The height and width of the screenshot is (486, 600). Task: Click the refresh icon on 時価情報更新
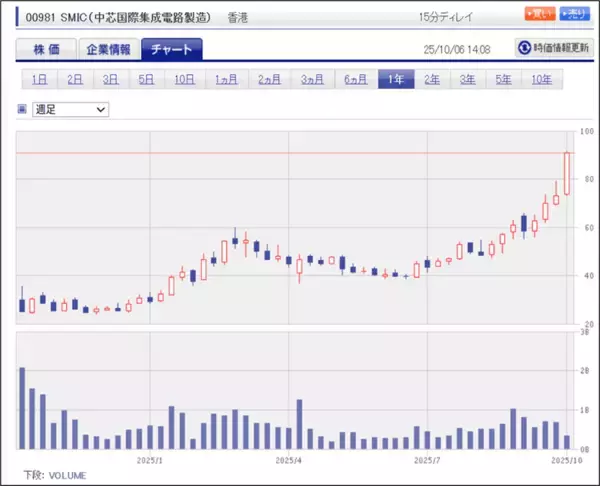tap(525, 47)
